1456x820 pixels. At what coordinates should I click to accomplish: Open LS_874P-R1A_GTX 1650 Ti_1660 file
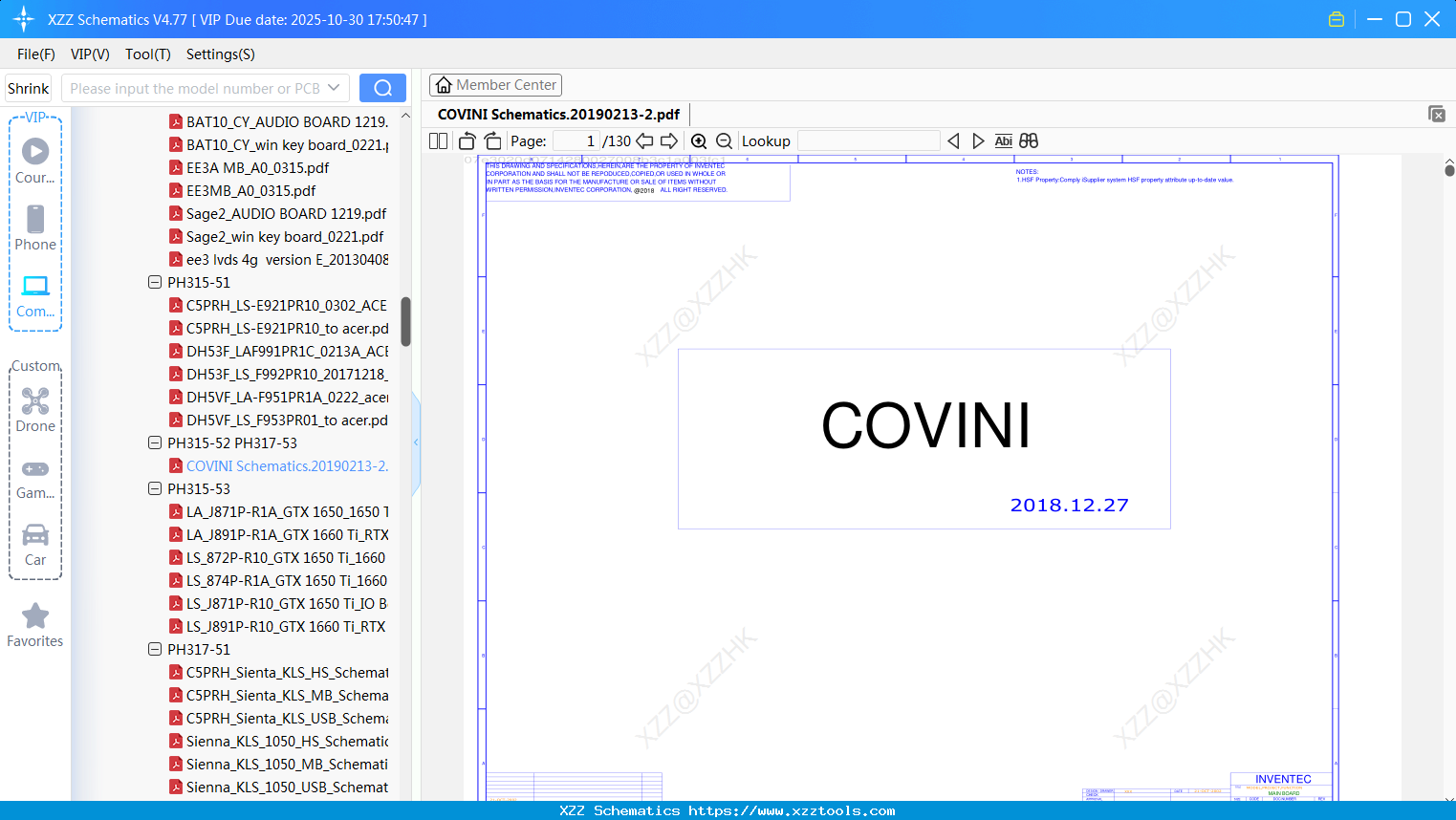pyautogui.click(x=287, y=580)
